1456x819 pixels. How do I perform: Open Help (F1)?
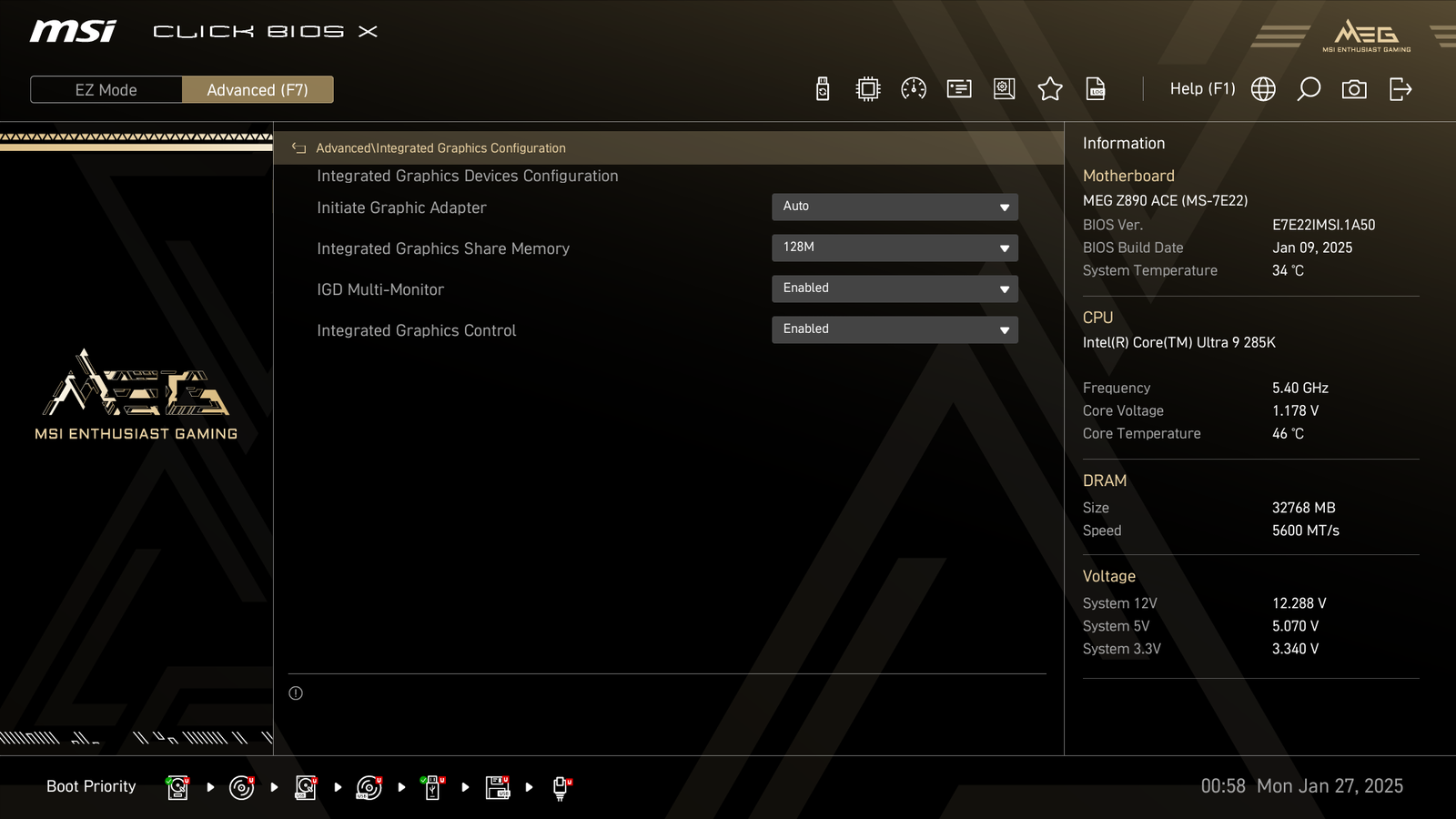1202,89
